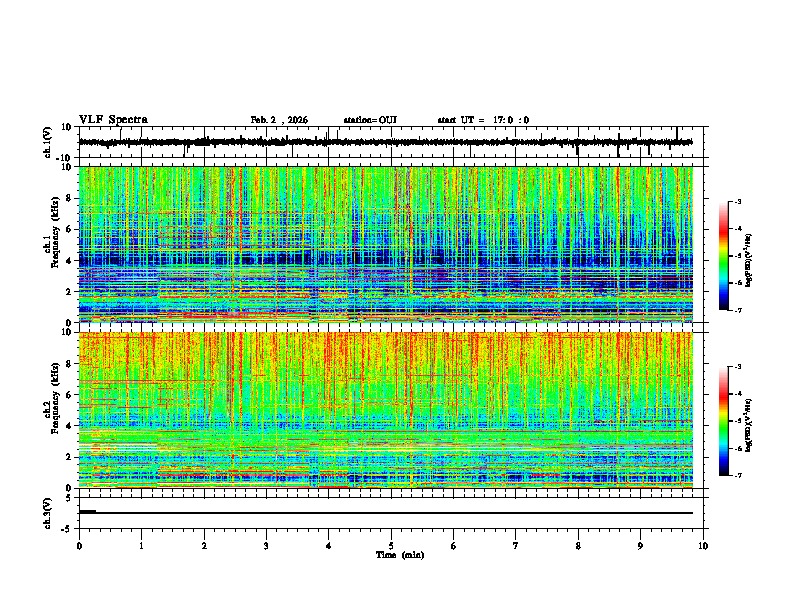Click the ch.2 "Frequency (kHz)" axis label

pos(55,398)
